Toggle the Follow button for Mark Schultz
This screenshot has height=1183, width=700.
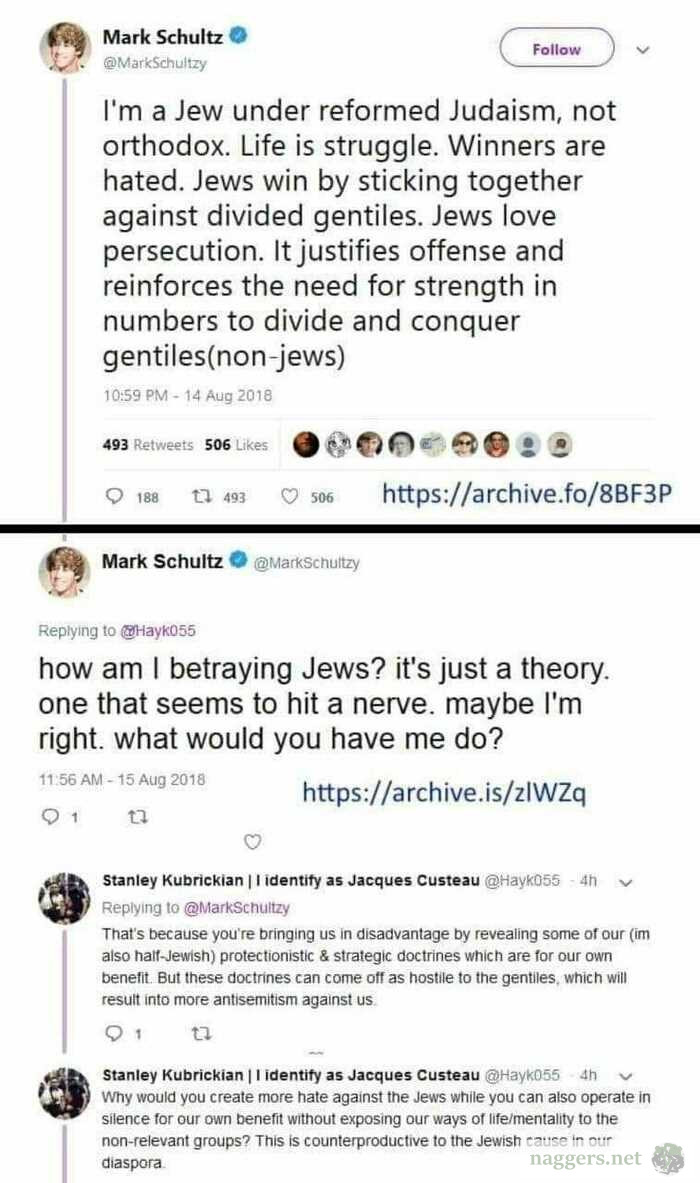point(556,49)
